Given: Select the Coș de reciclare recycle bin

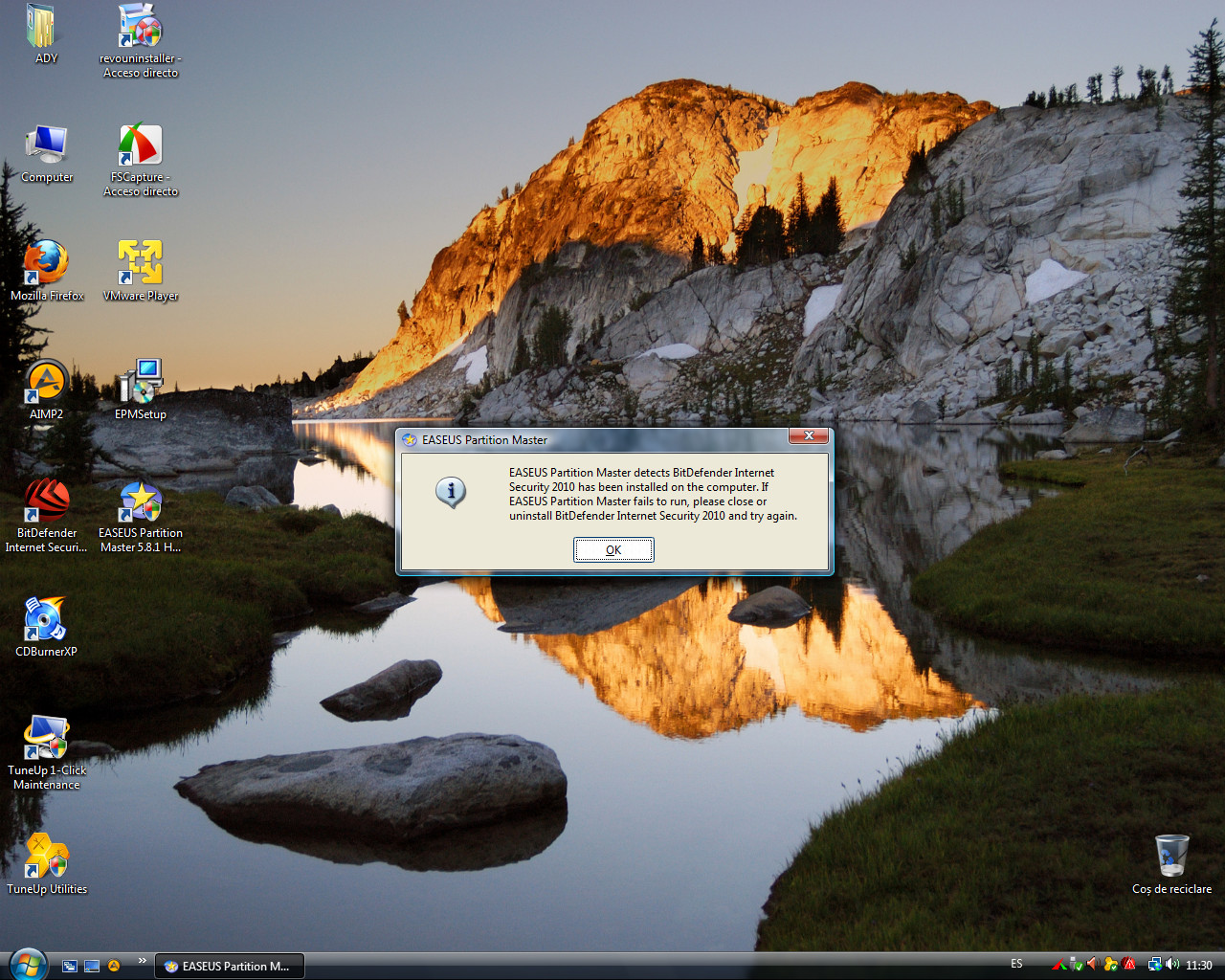Looking at the screenshot, I should pyautogui.click(x=1171, y=863).
